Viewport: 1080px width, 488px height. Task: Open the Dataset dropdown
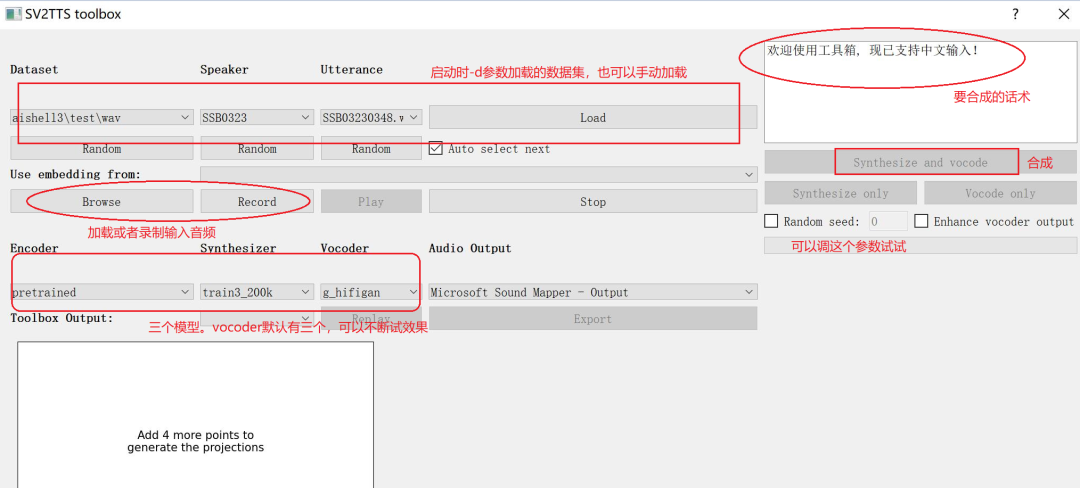[x=101, y=117]
